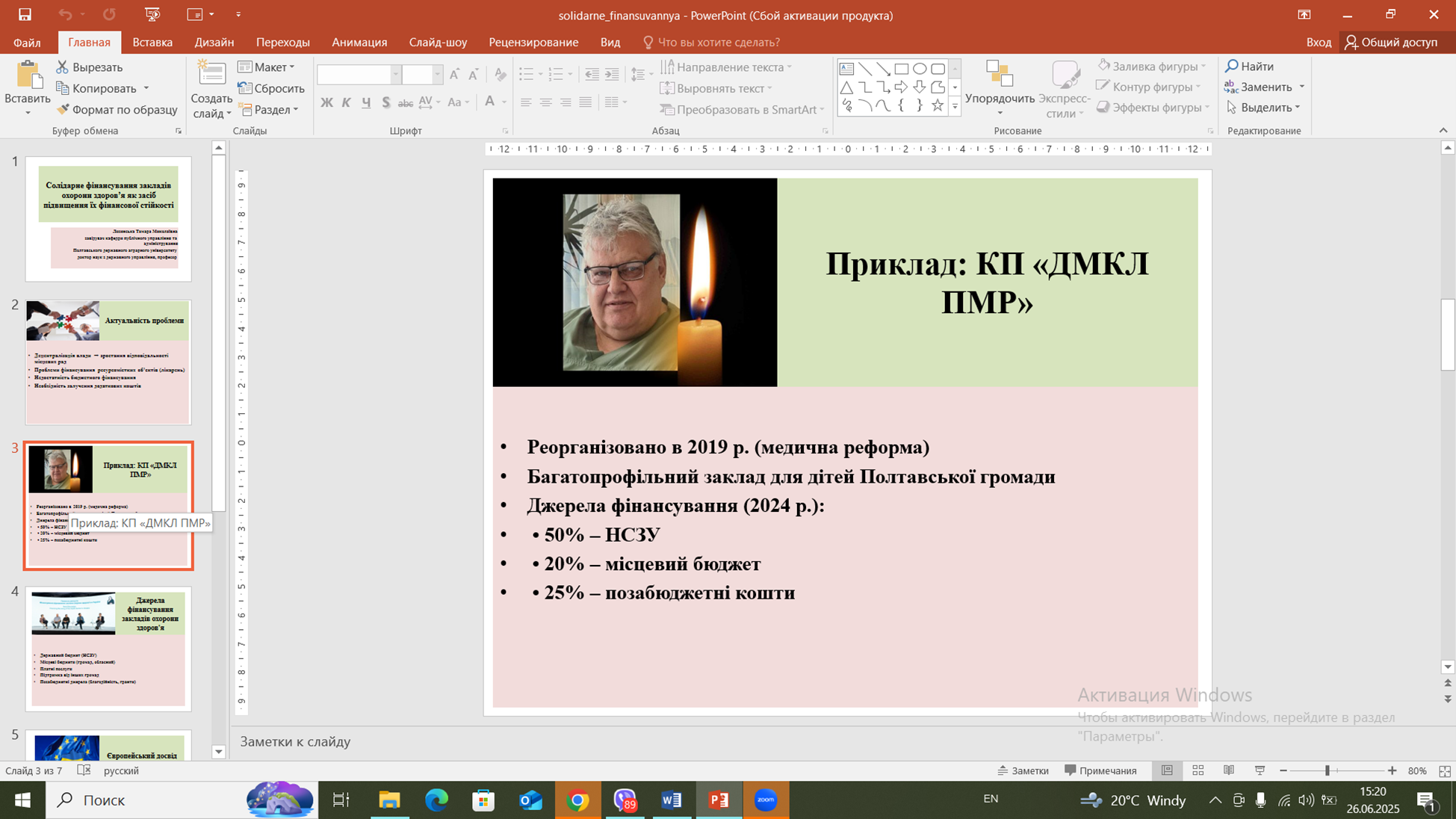Open the Section (Раздел) dropdown
Image resolution: width=1456 pixels, height=819 pixels.
pos(269,109)
